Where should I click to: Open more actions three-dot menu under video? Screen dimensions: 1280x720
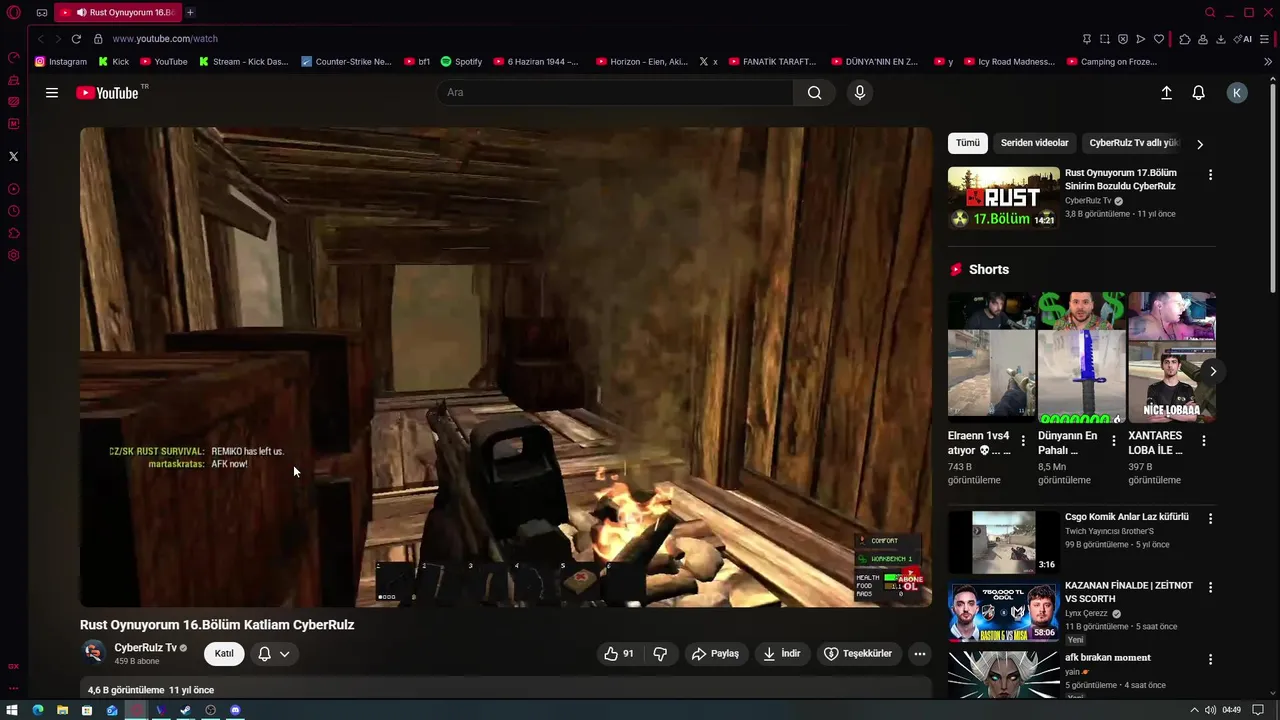click(x=920, y=654)
